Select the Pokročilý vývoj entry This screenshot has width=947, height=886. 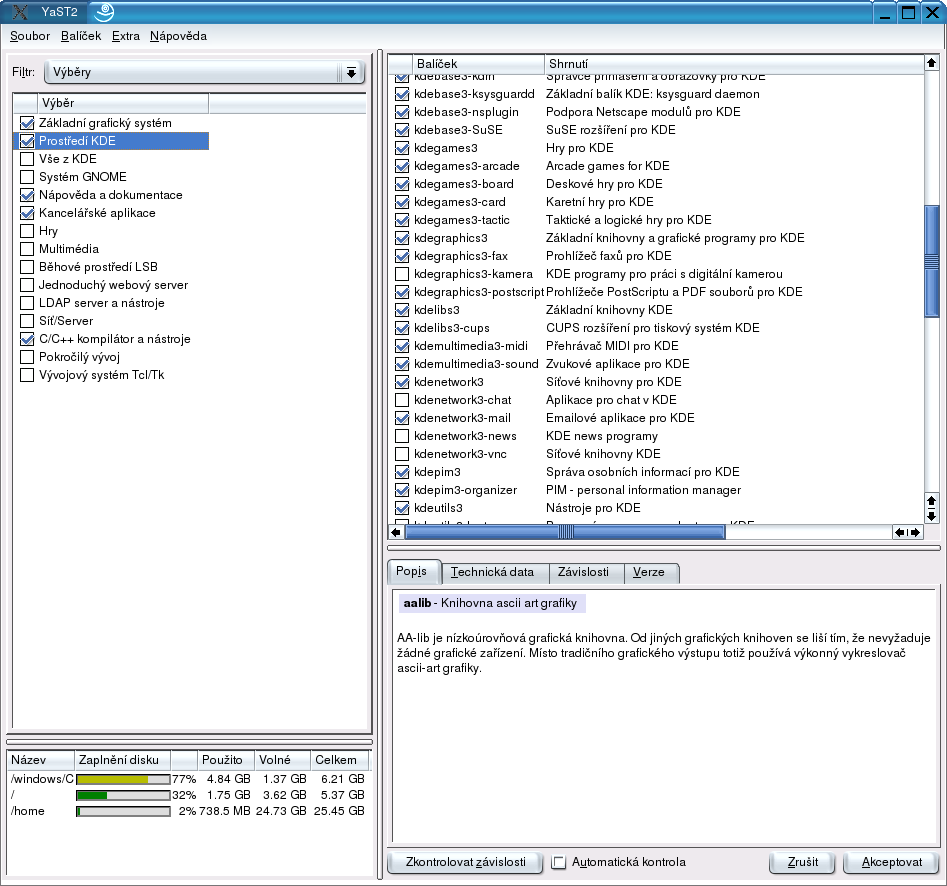(79, 357)
